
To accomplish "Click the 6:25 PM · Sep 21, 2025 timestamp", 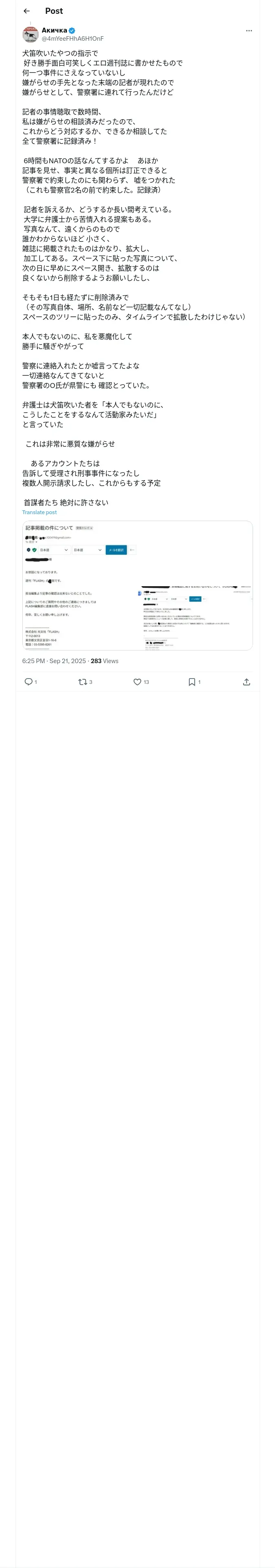I will pos(54,661).
